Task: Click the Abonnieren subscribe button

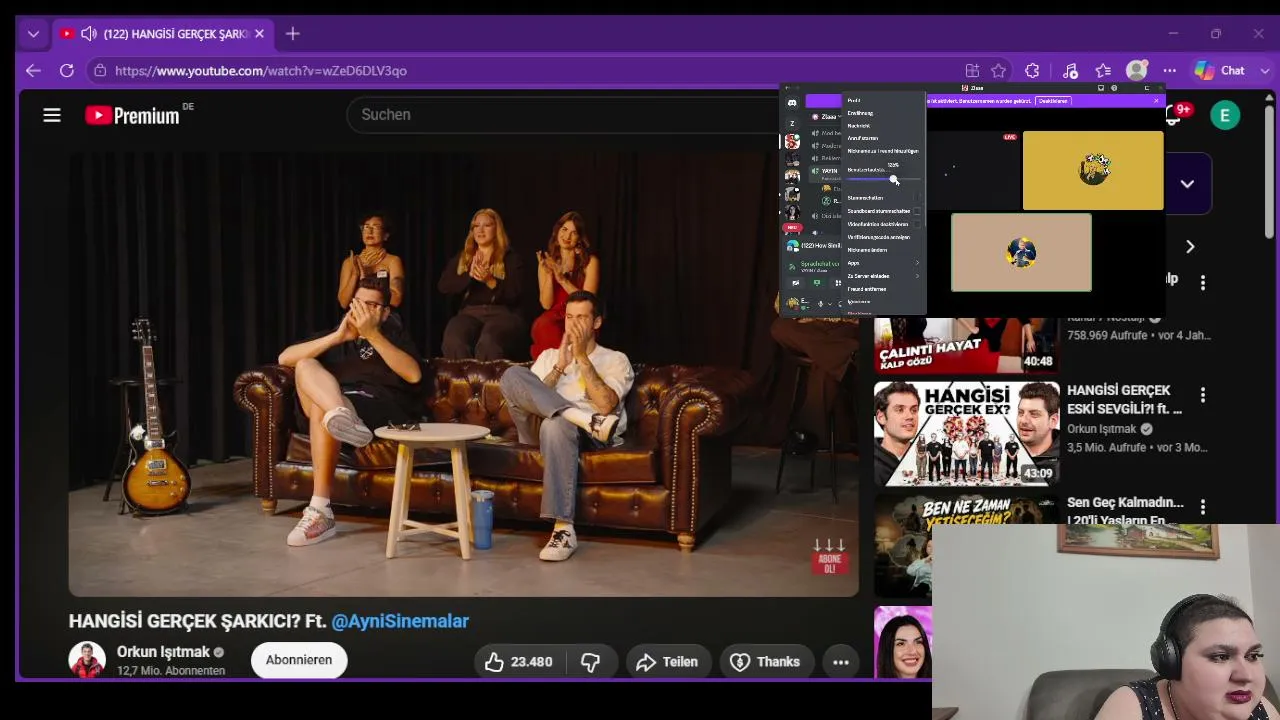Action: click(x=299, y=660)
